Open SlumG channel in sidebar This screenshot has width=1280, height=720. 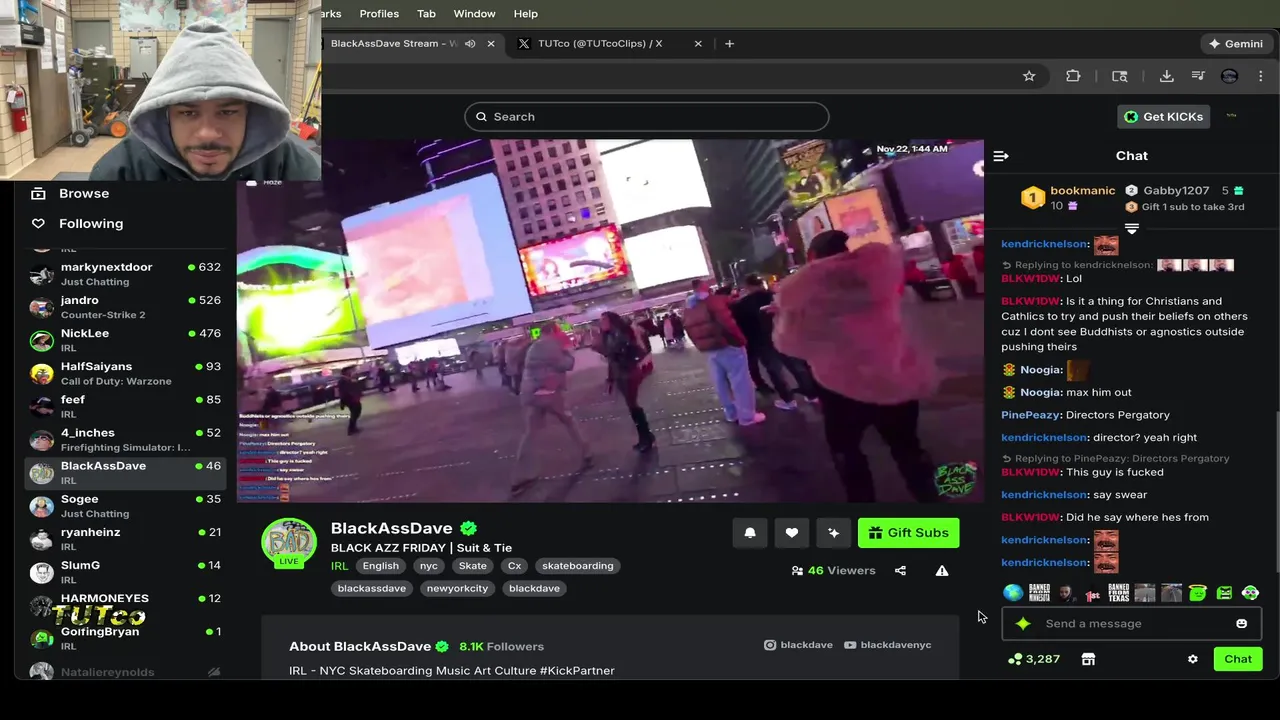127,571
